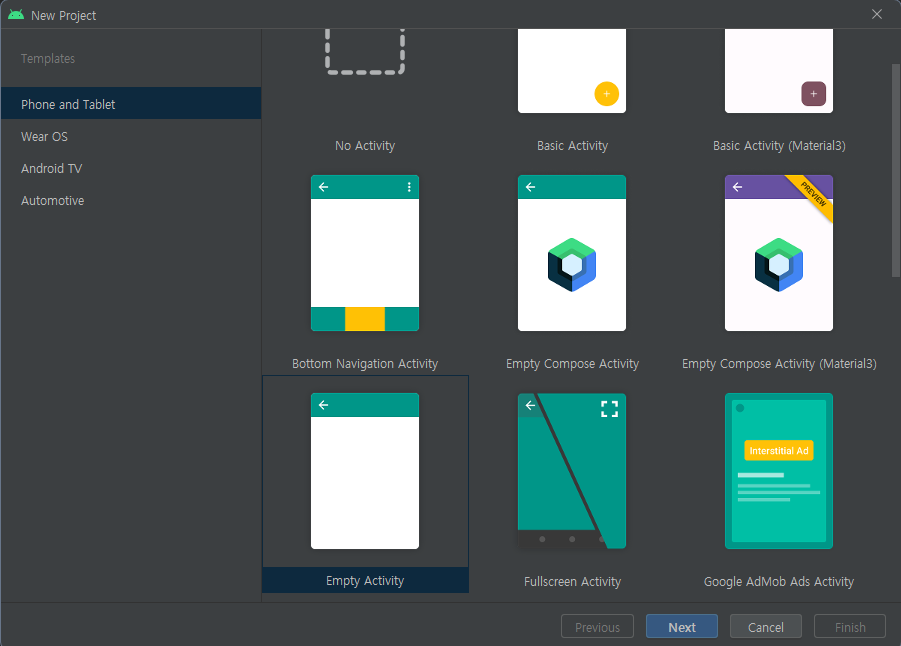901x646 pixels.
Task: Click the overflow dots in Bottom Navigation preview
Action: click(409, 187)
